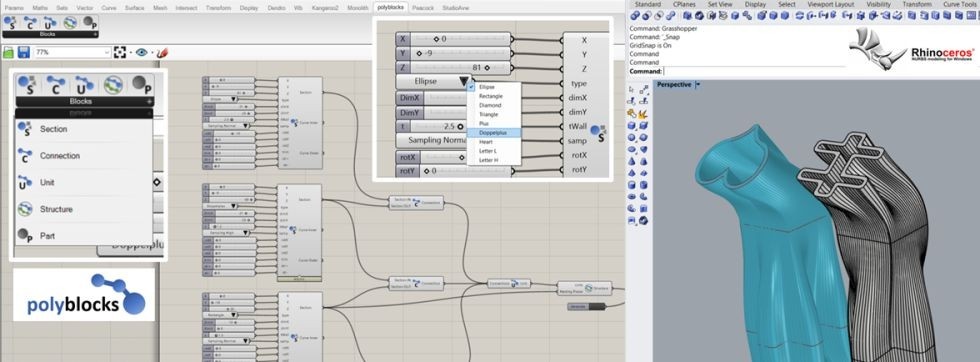Click the Section S icon on the enlarged component
The image size is (980, 362).
pos(599,133)
